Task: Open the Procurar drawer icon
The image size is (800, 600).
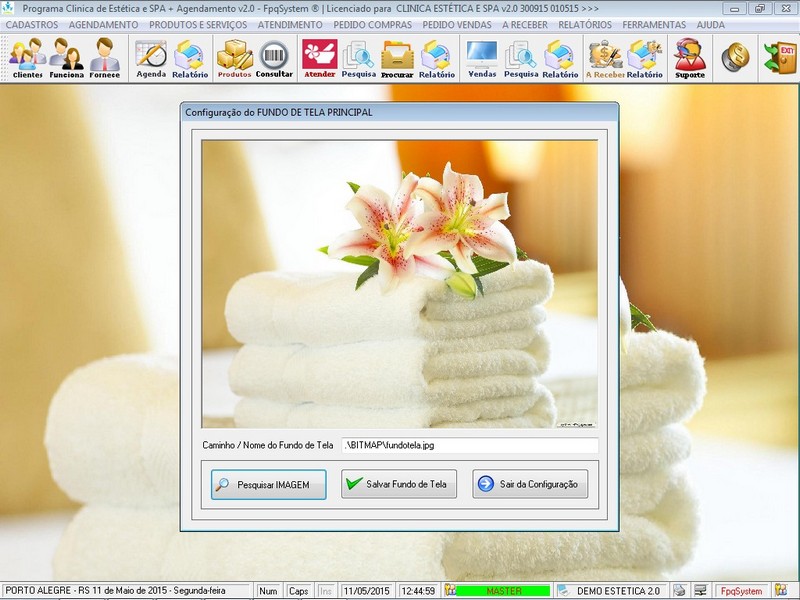Action: (397, 59)
